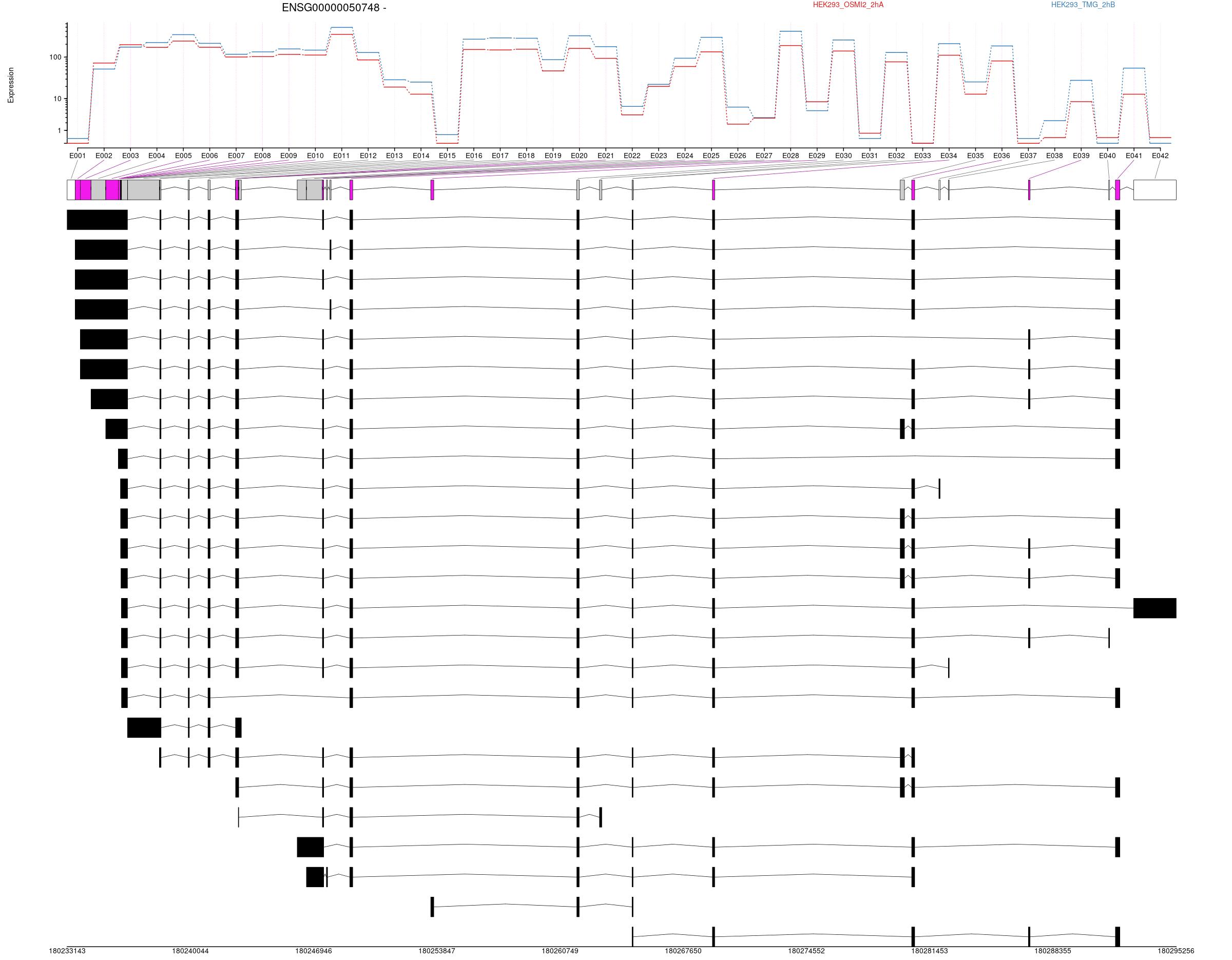Click genomic coordinate 180267650

tap(683, 951)
